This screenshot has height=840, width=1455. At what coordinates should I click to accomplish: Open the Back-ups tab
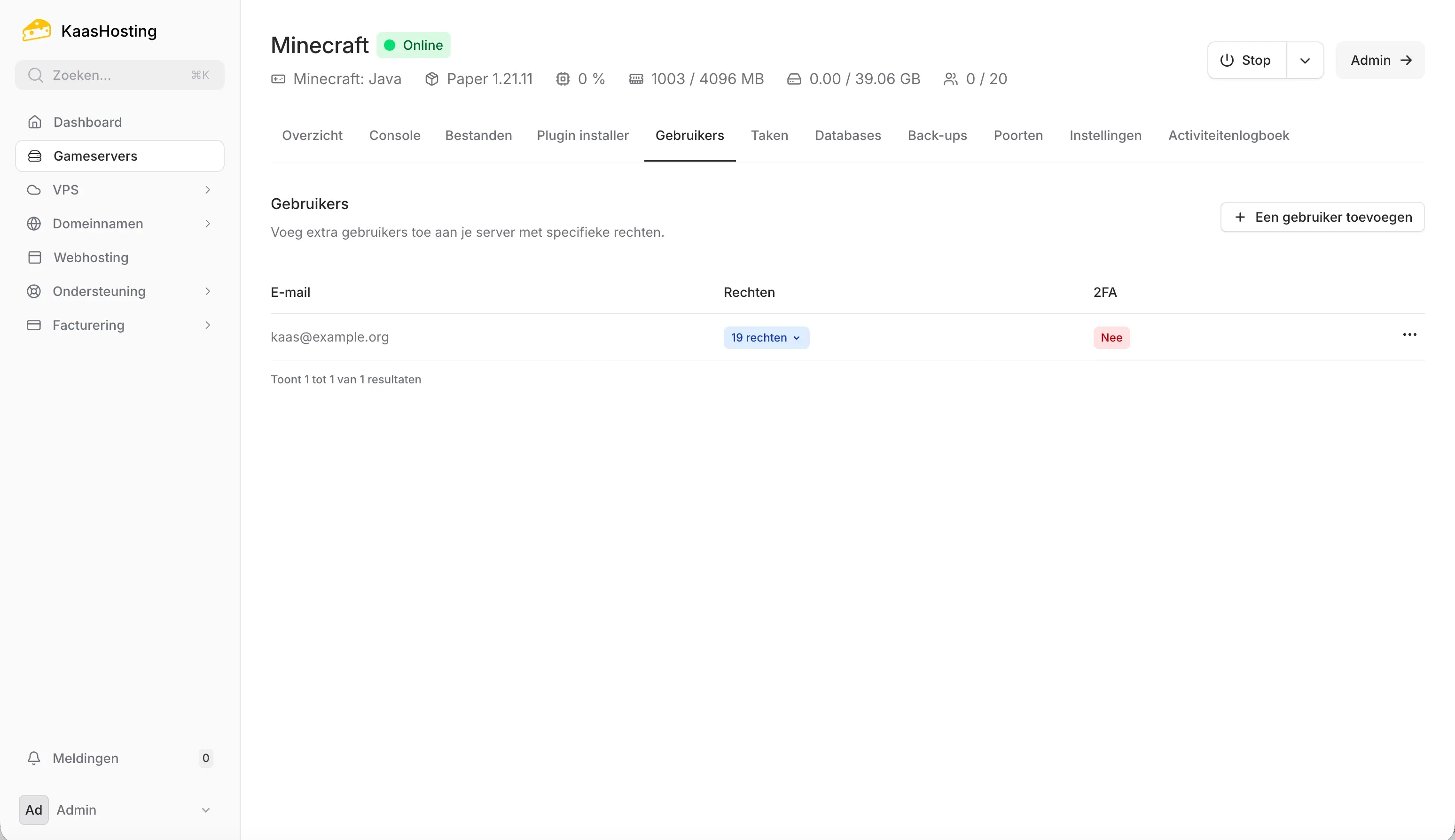point(937,135)
